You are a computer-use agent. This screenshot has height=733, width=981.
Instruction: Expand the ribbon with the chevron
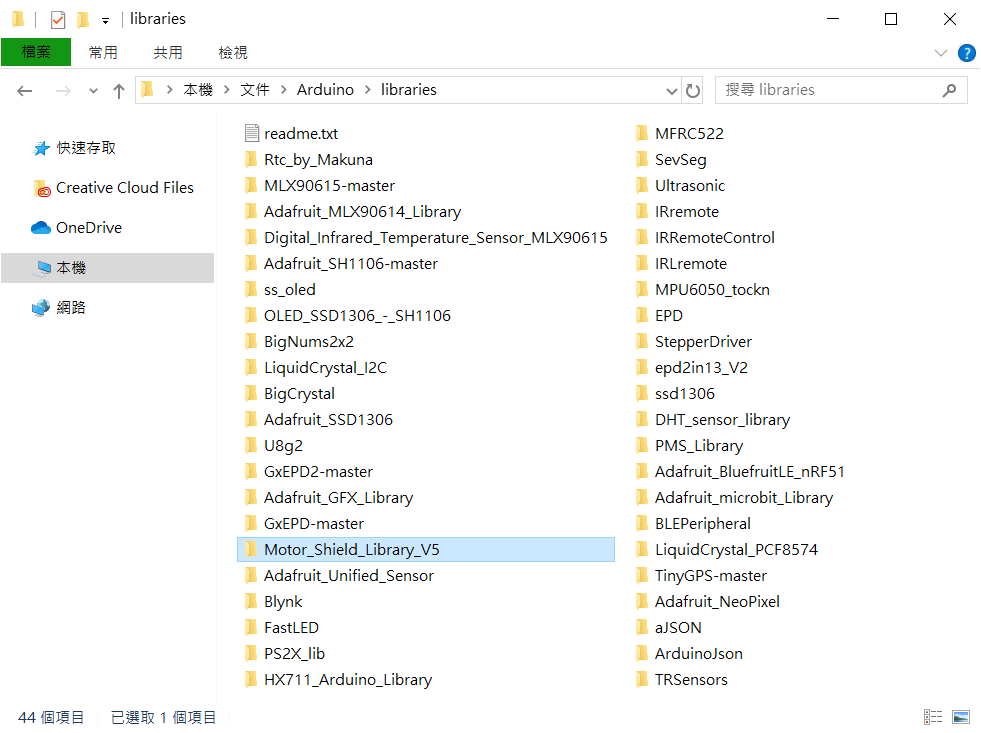click(940, 53)
